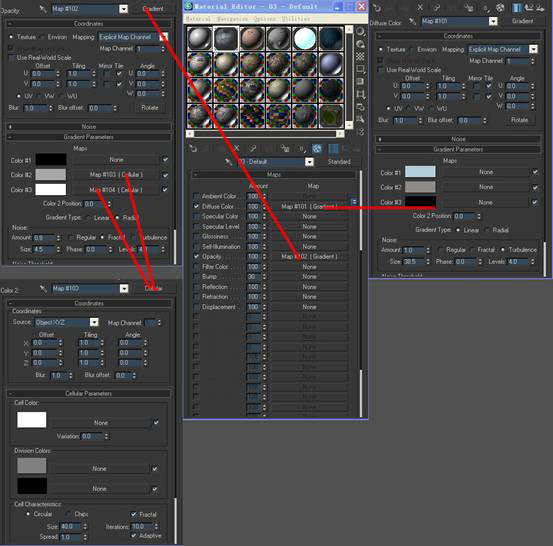Expand the Noise rollout in Diffuse Color panel
The width and height of the screenshot is (553, 546).
point(458,139)
